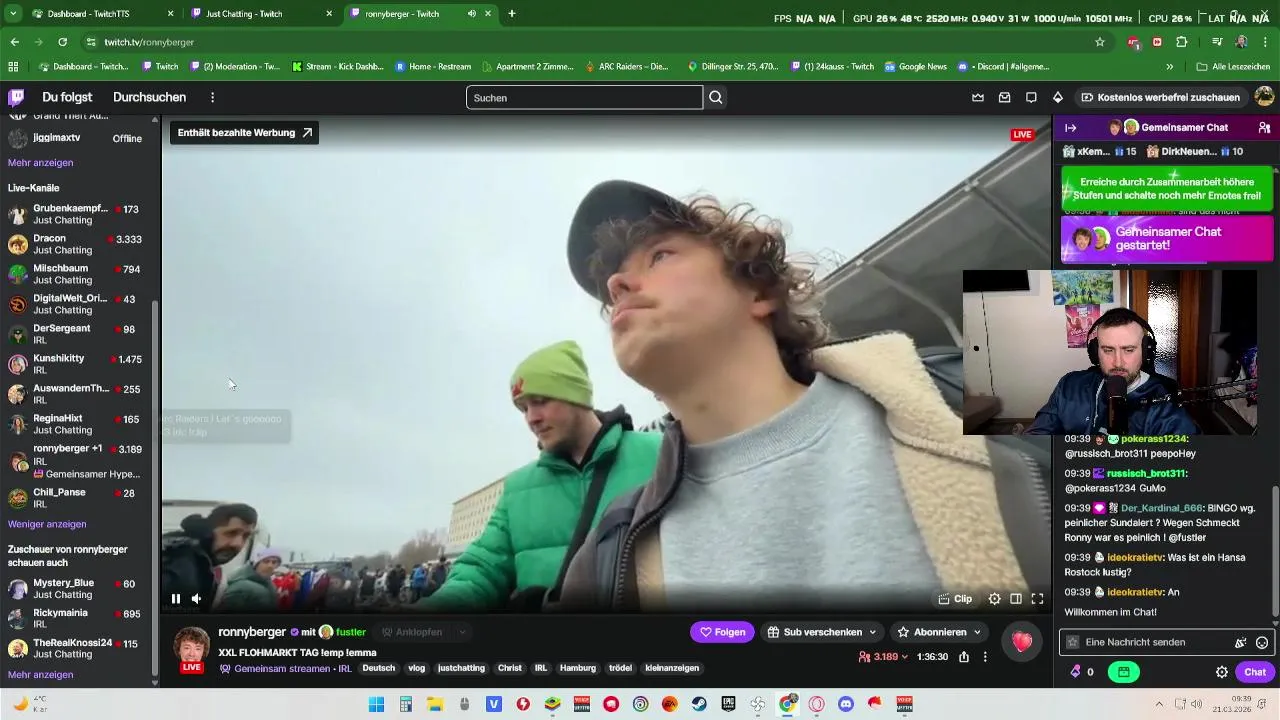Click the kleinanzeigen stream tag

672,668
